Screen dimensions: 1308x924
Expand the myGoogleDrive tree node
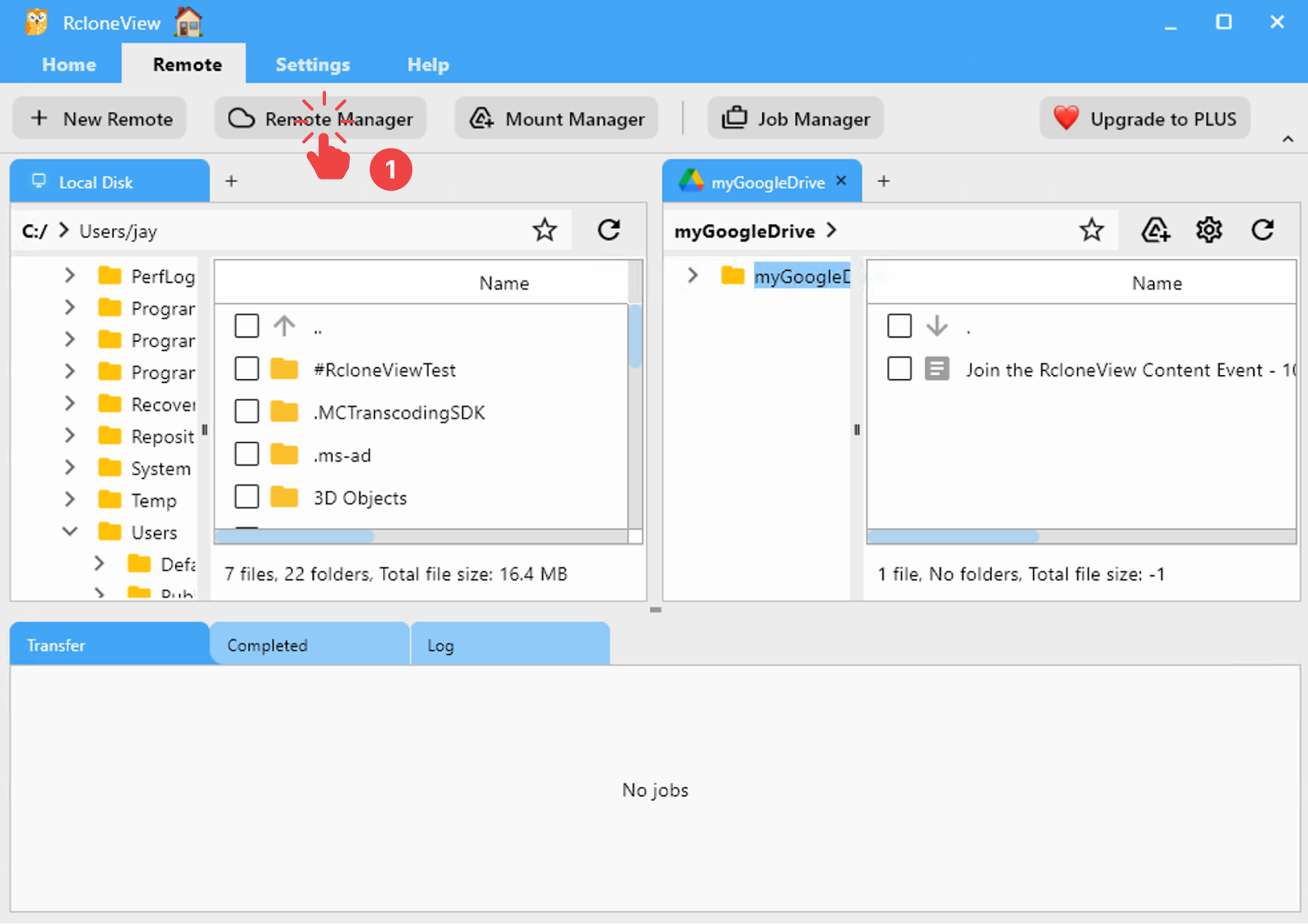click(x=692, y=276)
